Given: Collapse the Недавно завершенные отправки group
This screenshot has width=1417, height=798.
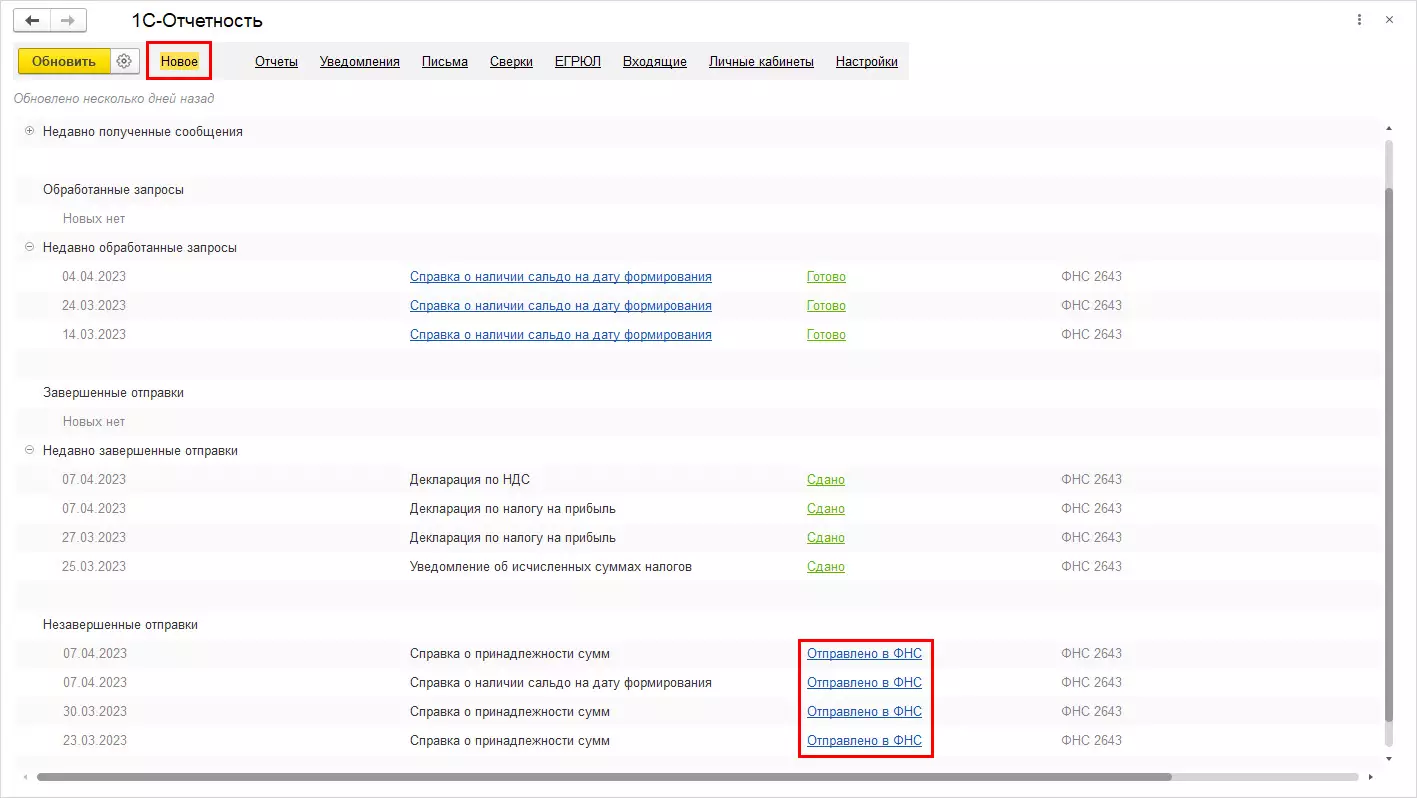Looking at the screenshot, I should coord(29,450).
